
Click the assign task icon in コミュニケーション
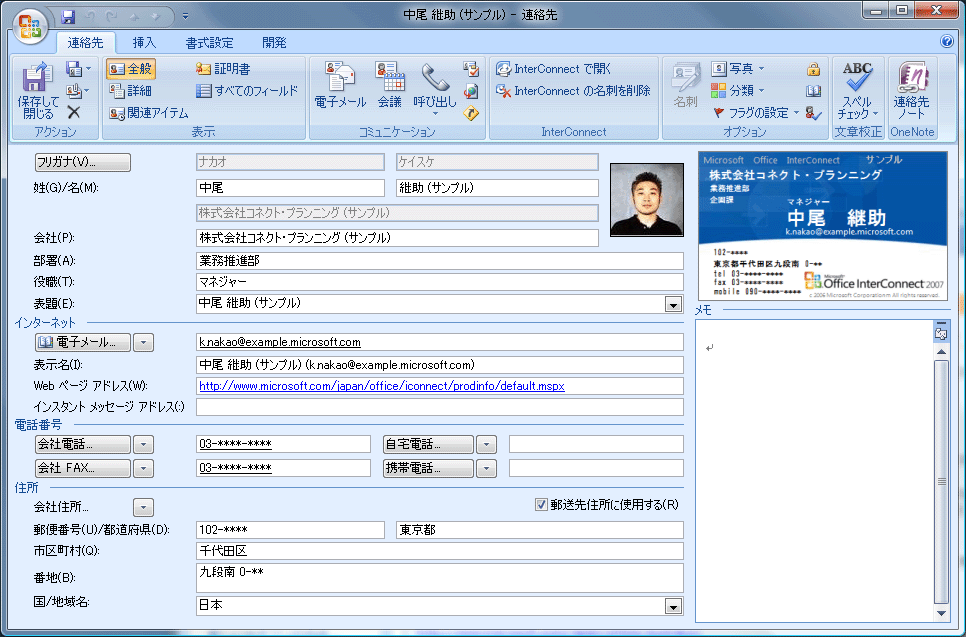(x=471, y=69)
